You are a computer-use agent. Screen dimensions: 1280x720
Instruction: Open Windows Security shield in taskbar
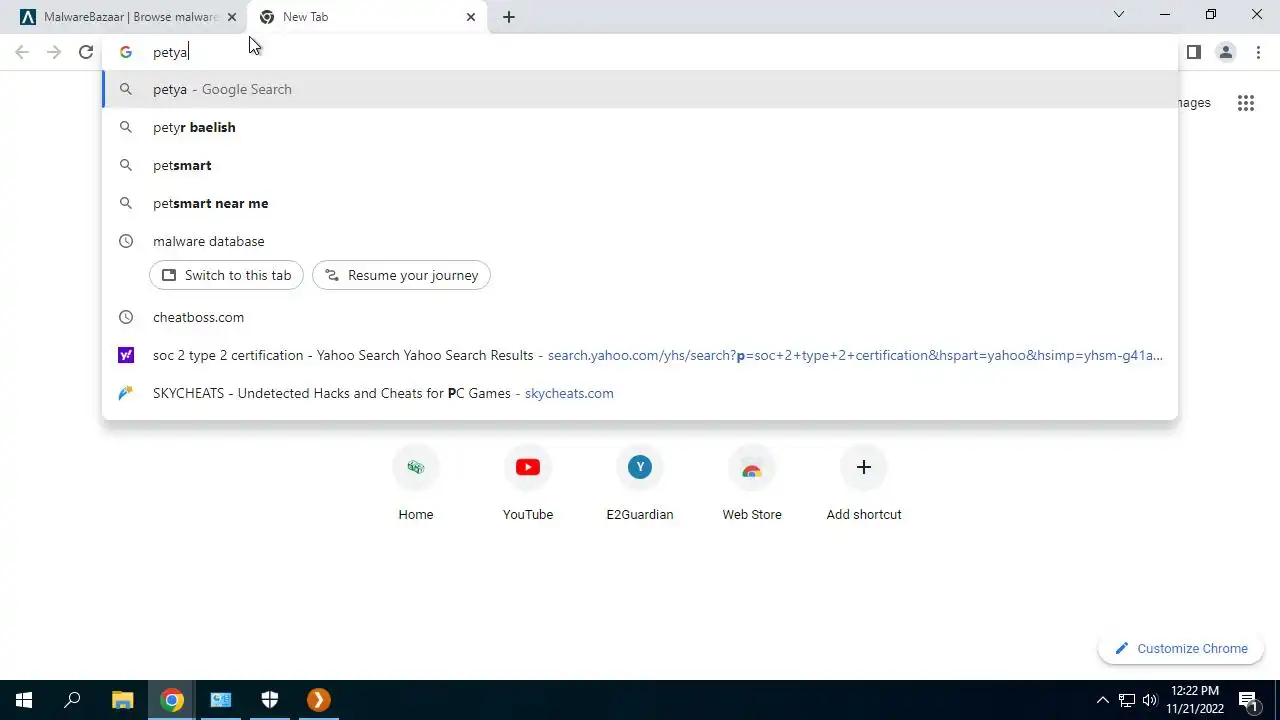click(x=270, y=700)
